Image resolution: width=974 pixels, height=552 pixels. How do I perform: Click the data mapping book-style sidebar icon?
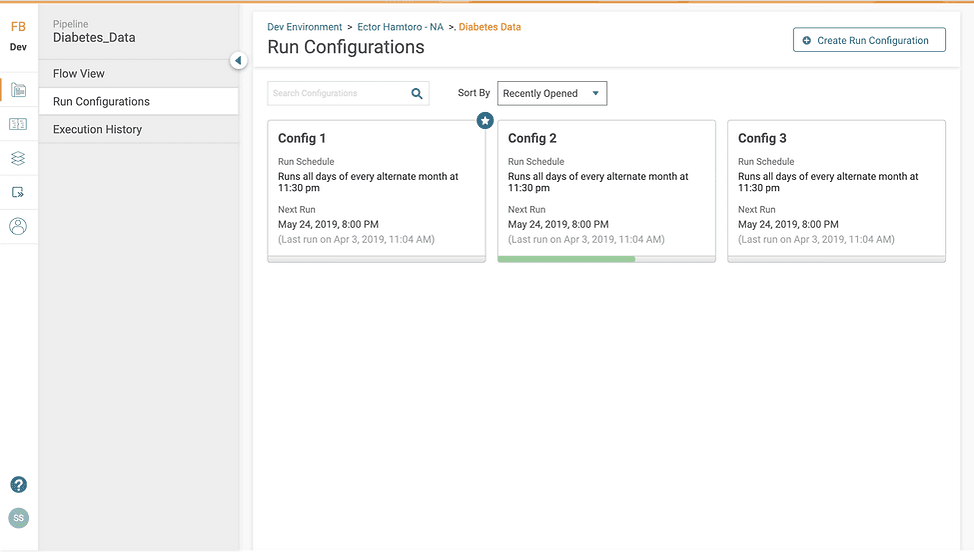pyautogui.click(x=18, y=124)
